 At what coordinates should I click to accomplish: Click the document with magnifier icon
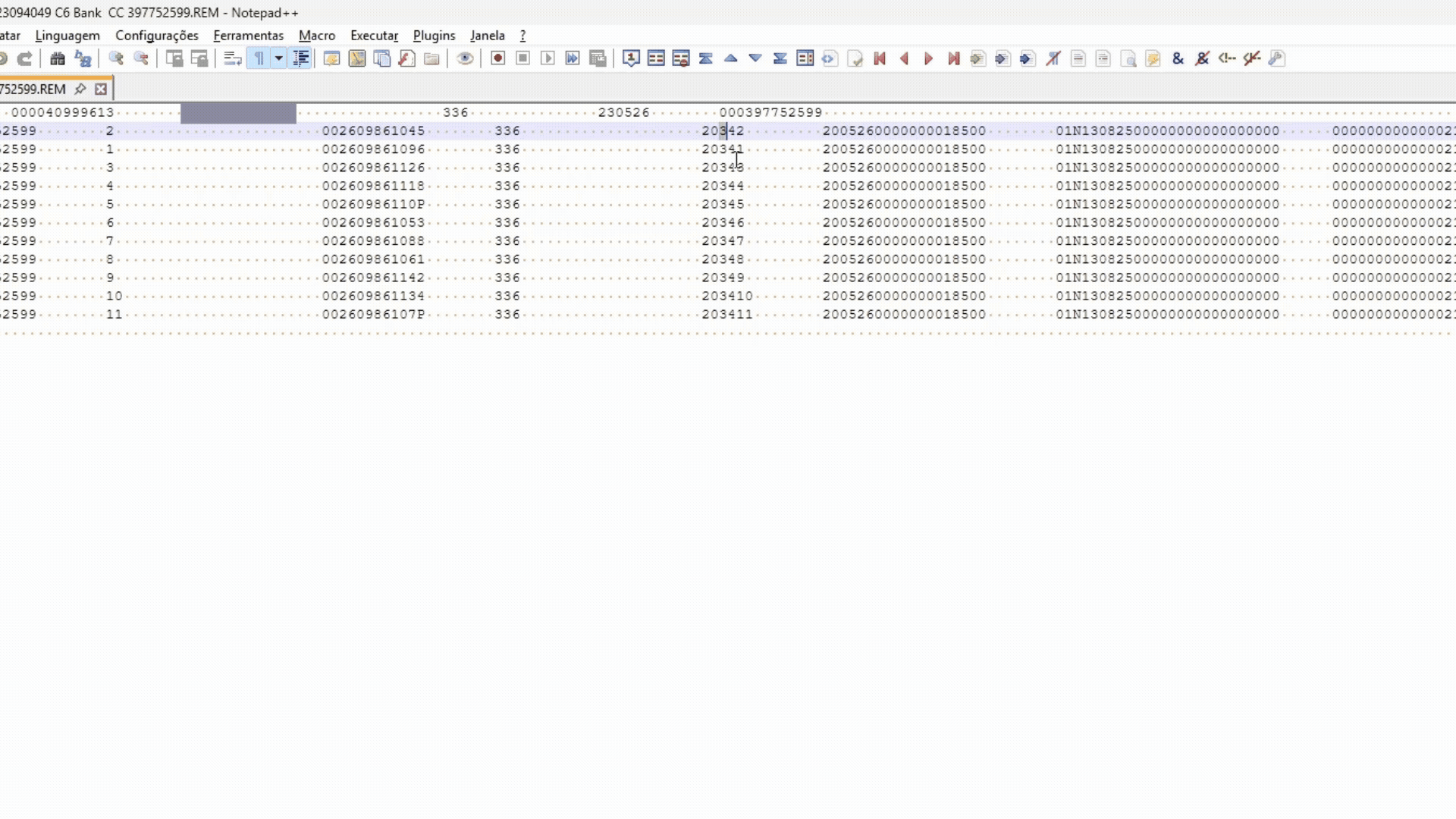click(1128, 58)
